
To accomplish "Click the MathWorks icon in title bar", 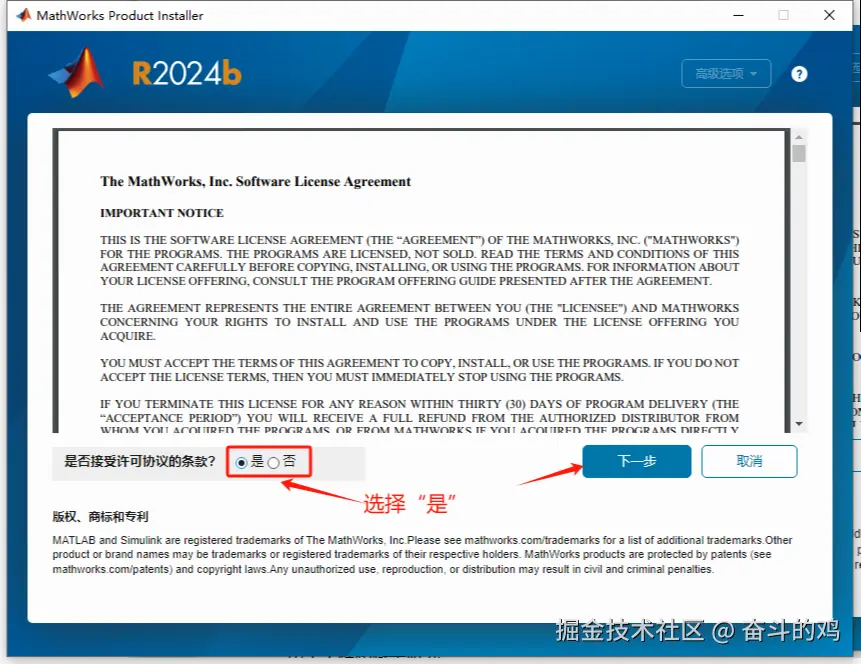I will click(24, 15).
